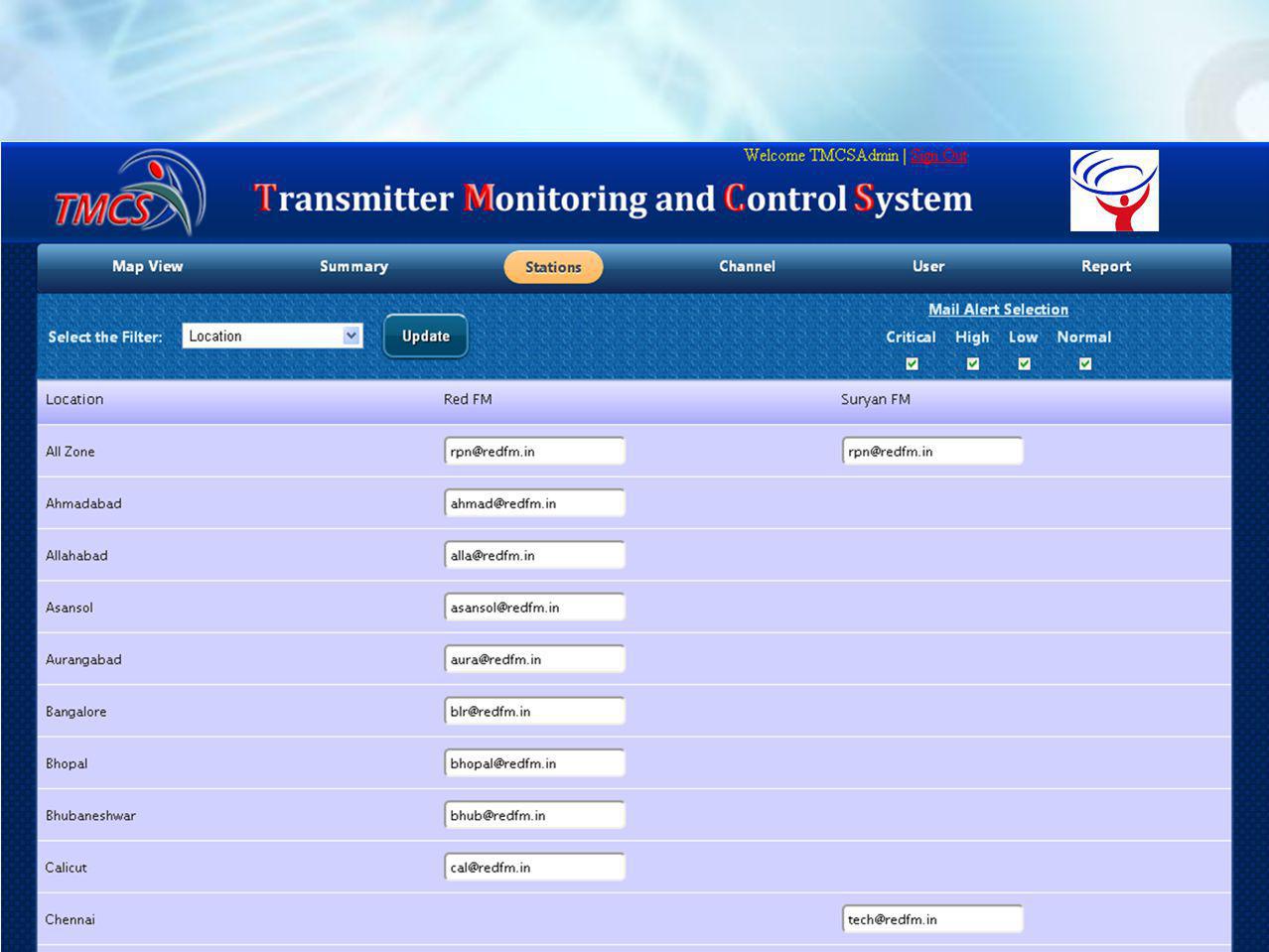Click the Bangalore location label
The width and height of the screenshot is (1269, 952).
[75, 711]
